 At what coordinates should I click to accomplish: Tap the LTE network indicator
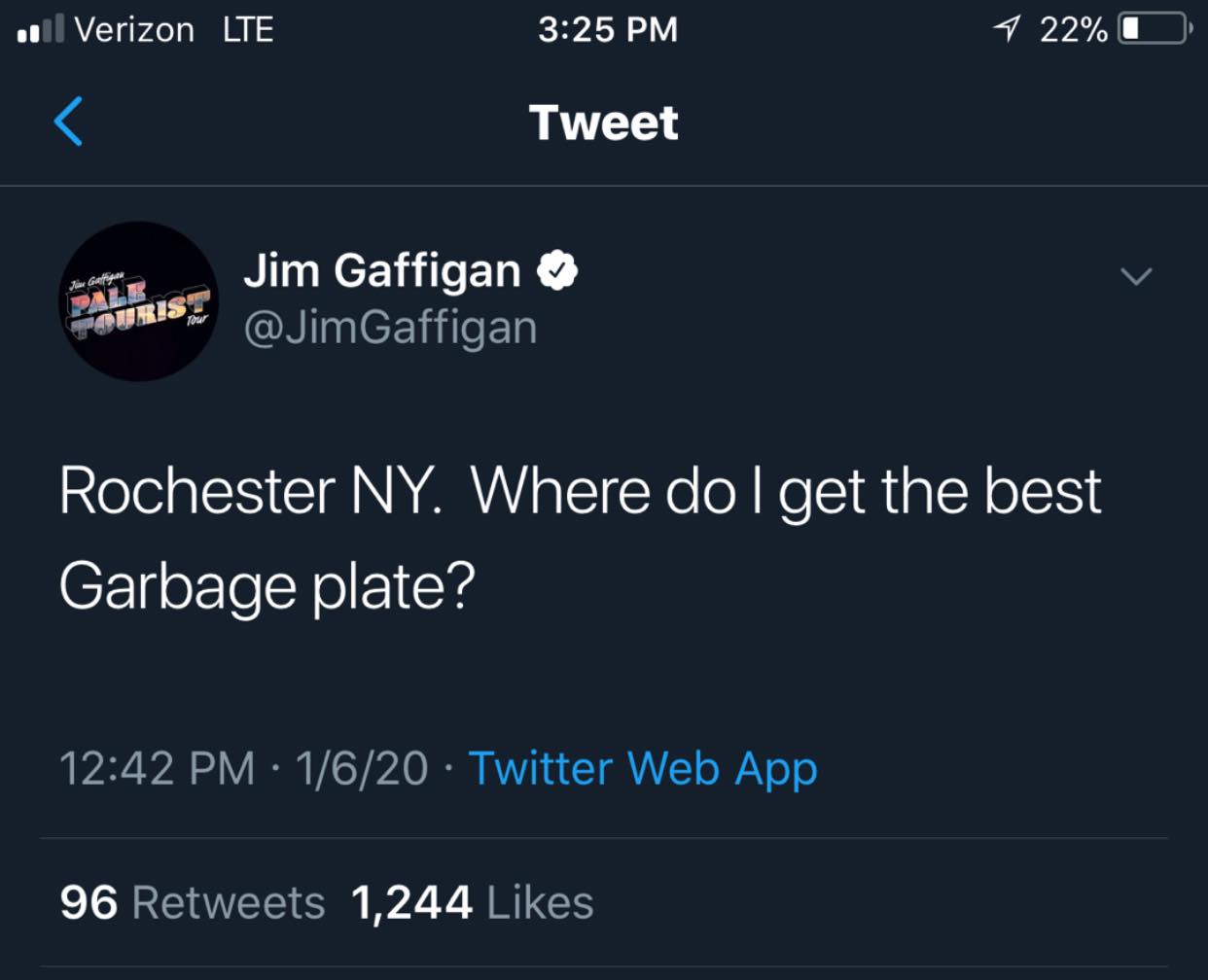(248, 29)
